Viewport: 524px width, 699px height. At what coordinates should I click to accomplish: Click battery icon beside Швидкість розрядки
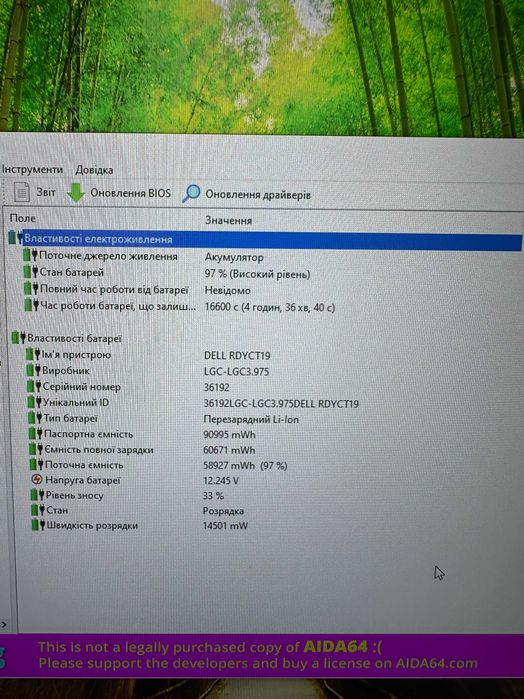pos(38,525)
